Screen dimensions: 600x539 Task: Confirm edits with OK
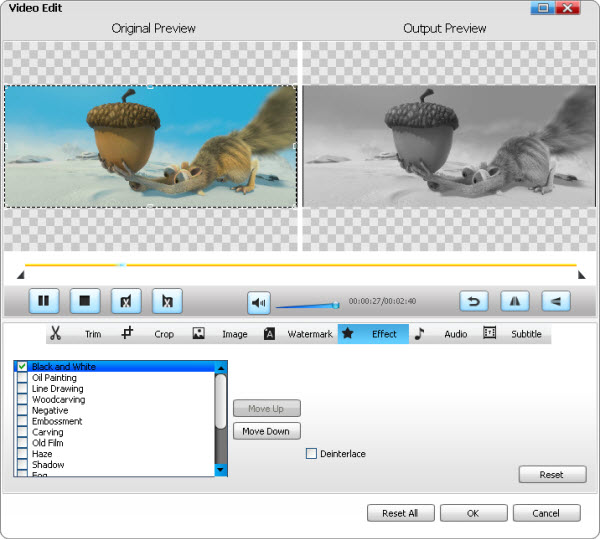[x=473, y=513]
